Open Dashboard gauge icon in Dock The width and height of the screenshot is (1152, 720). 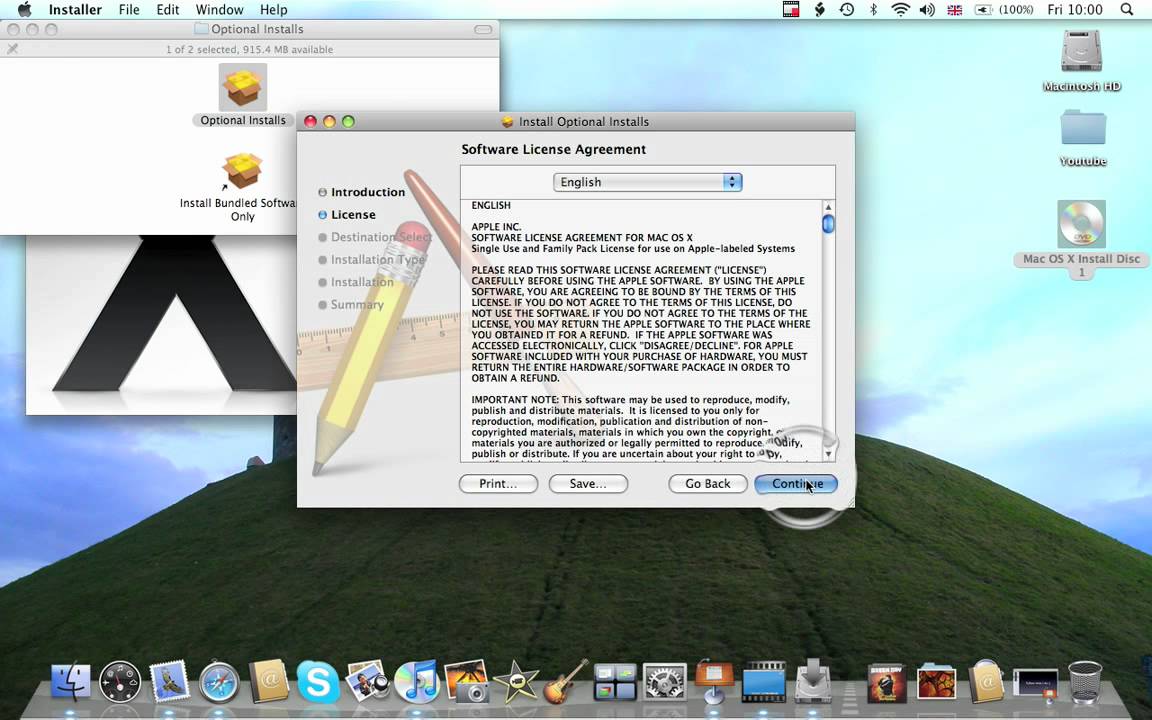pos(120,681)
